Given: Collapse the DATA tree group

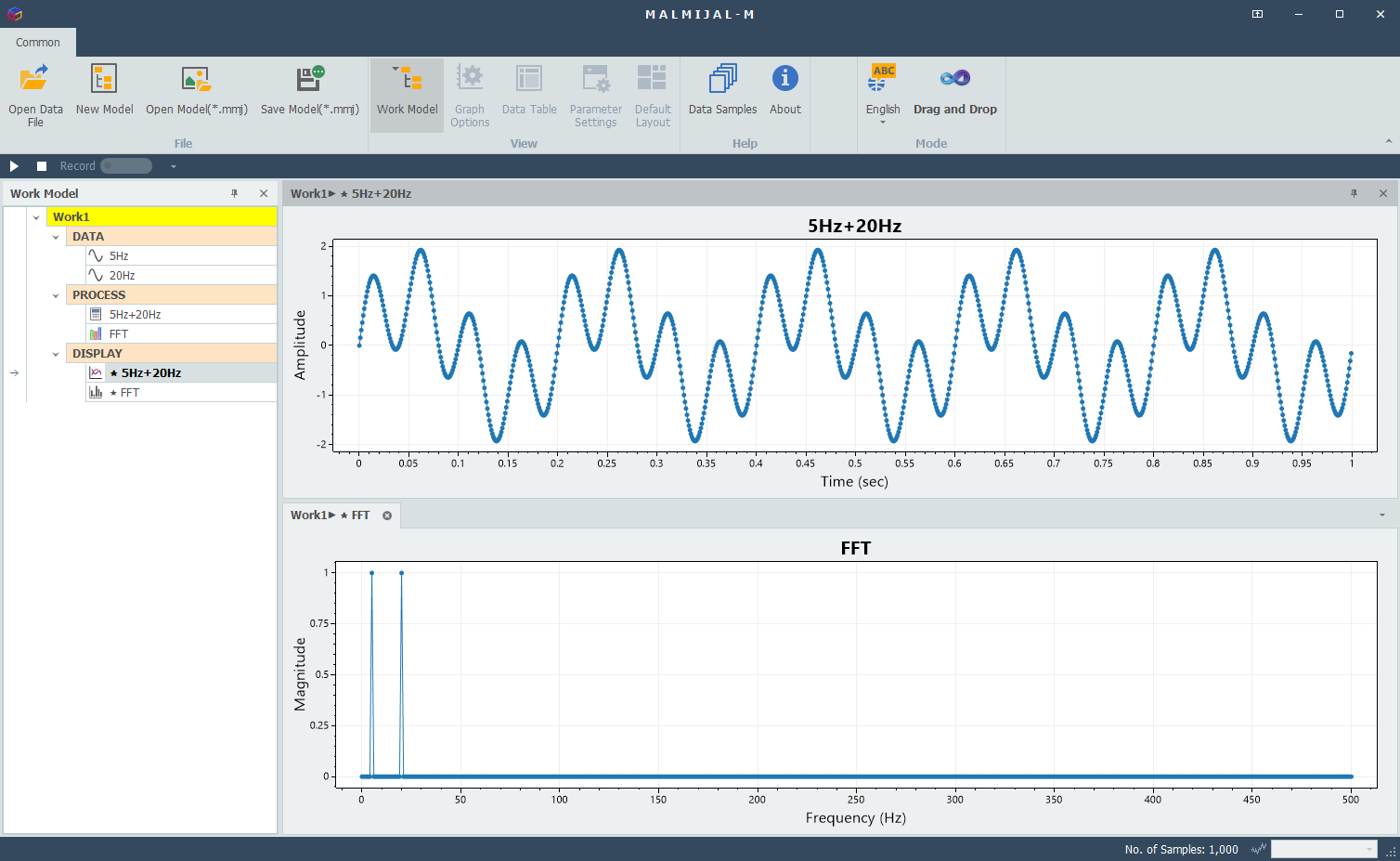Looking at the screenshot, I should 56,237.
